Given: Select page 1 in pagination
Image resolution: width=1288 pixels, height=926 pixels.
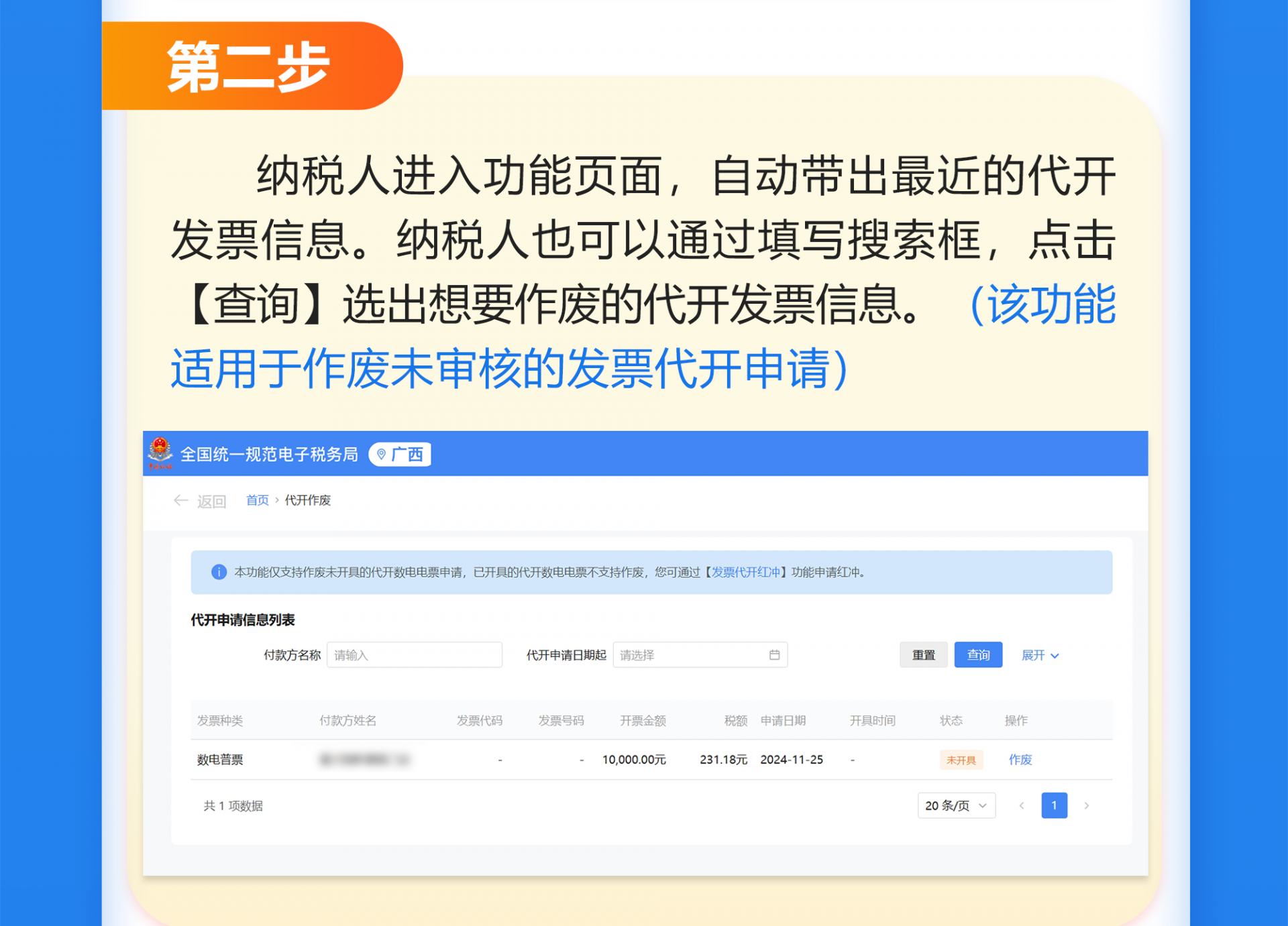Looking at the screenshot, I should (1055, 805).
